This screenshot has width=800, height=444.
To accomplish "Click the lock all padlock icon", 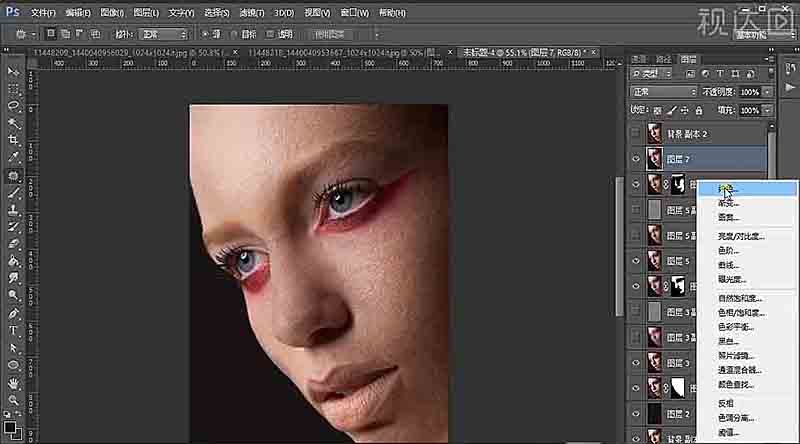I will pyautogui.click(x=699, y=110).
